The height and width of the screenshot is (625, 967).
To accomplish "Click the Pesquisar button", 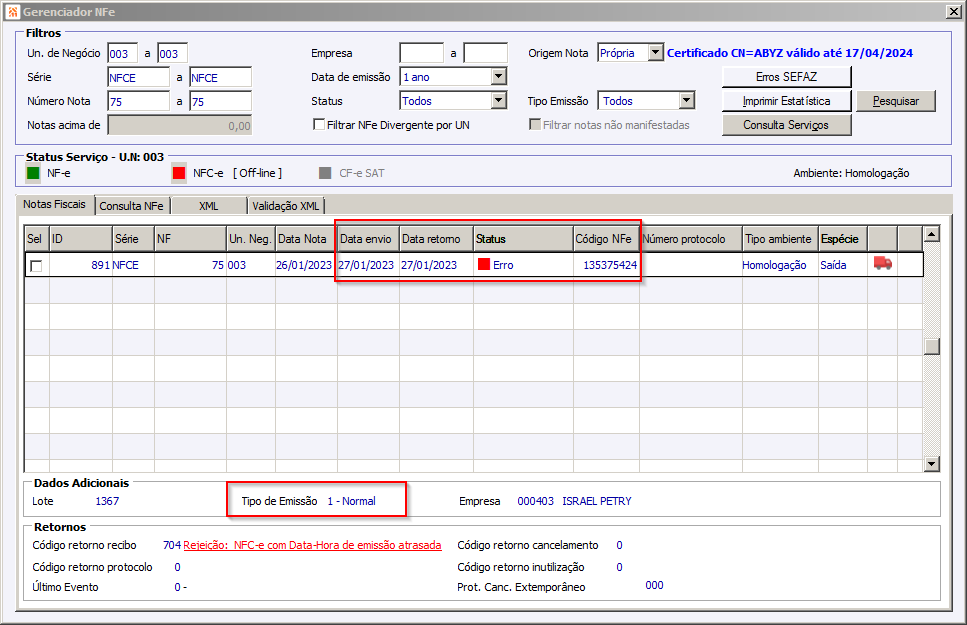I will (x=895, y=101).
